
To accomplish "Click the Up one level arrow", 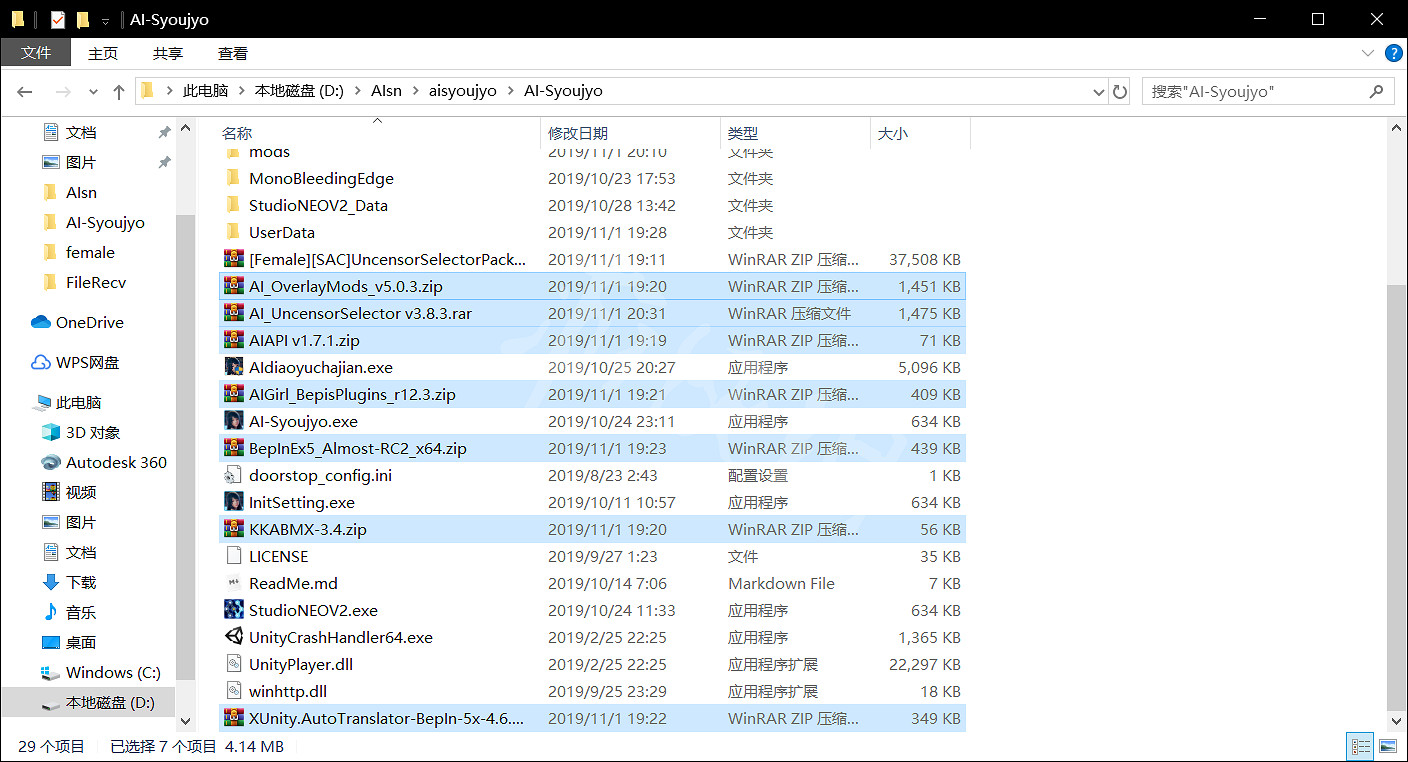I will point(119,91).
